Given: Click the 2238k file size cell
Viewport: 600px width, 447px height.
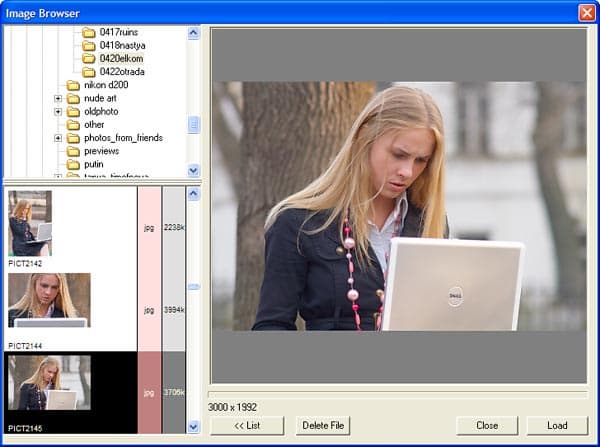Looking at the screenshot, I should [174, 228].
